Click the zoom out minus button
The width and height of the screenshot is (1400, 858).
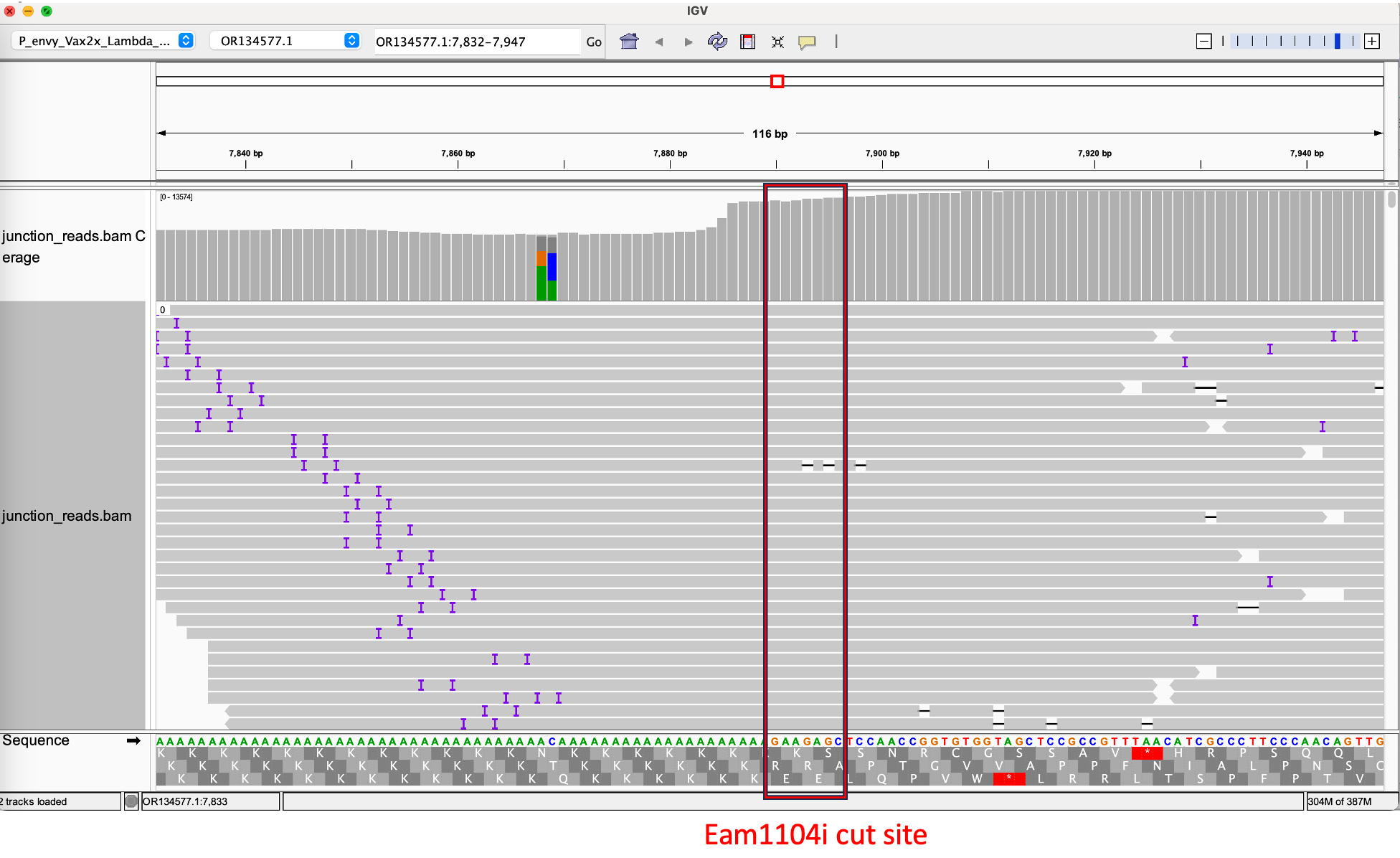[x=1204, y=41]
